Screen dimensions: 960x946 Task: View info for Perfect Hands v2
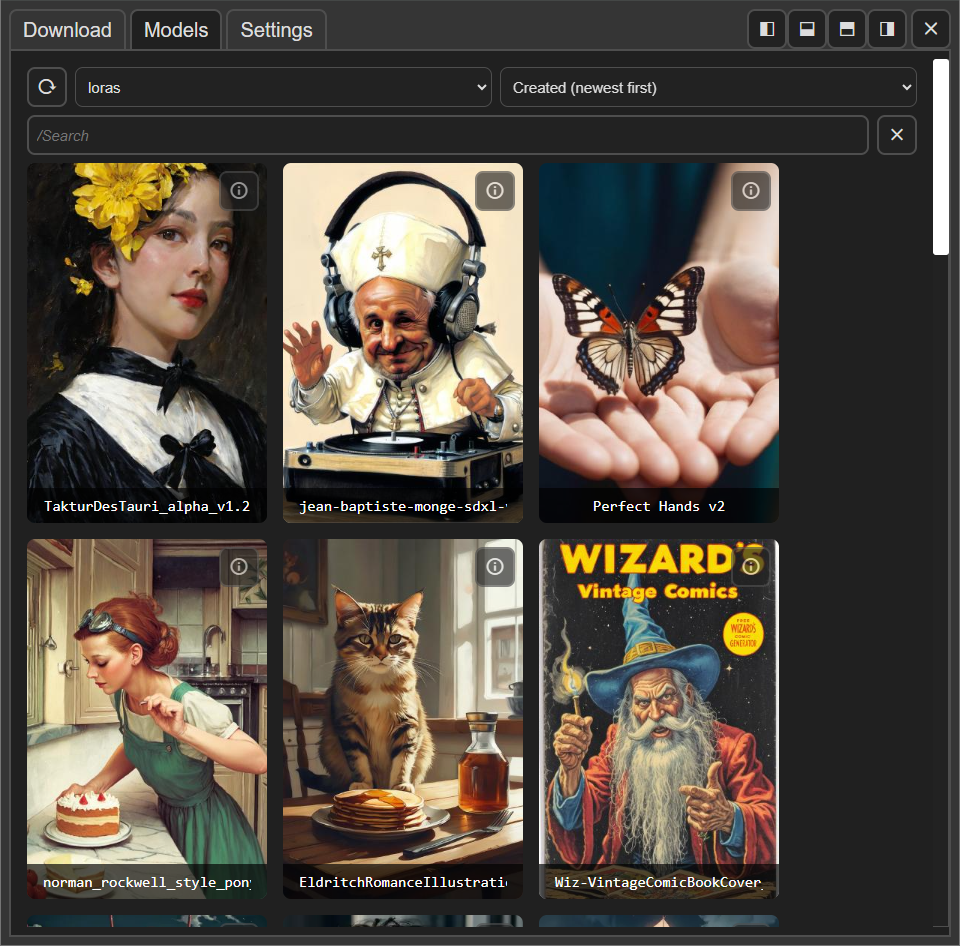coord(751,190)
